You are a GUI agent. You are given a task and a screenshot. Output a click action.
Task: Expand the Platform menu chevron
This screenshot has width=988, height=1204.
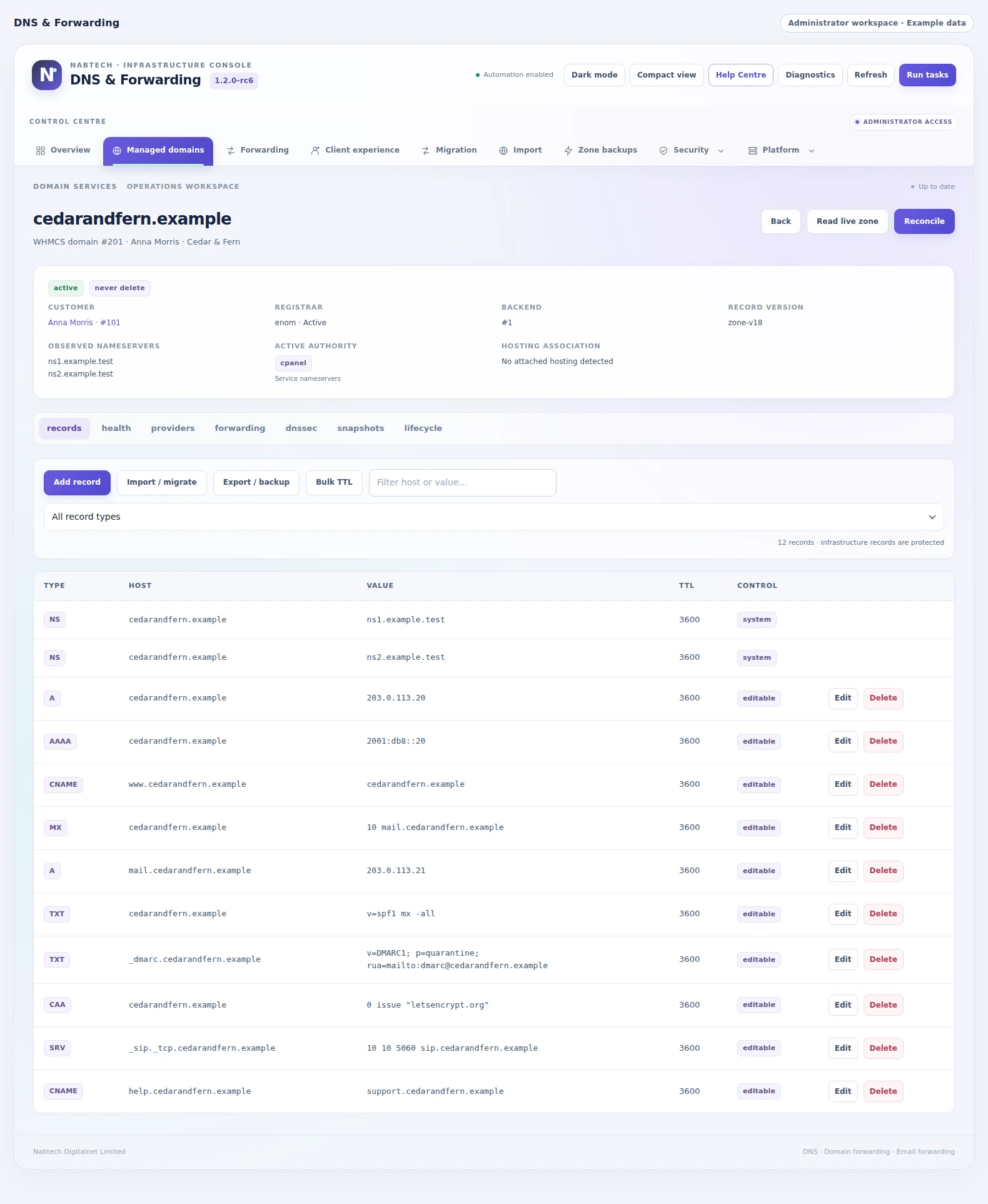click(812, 151)
